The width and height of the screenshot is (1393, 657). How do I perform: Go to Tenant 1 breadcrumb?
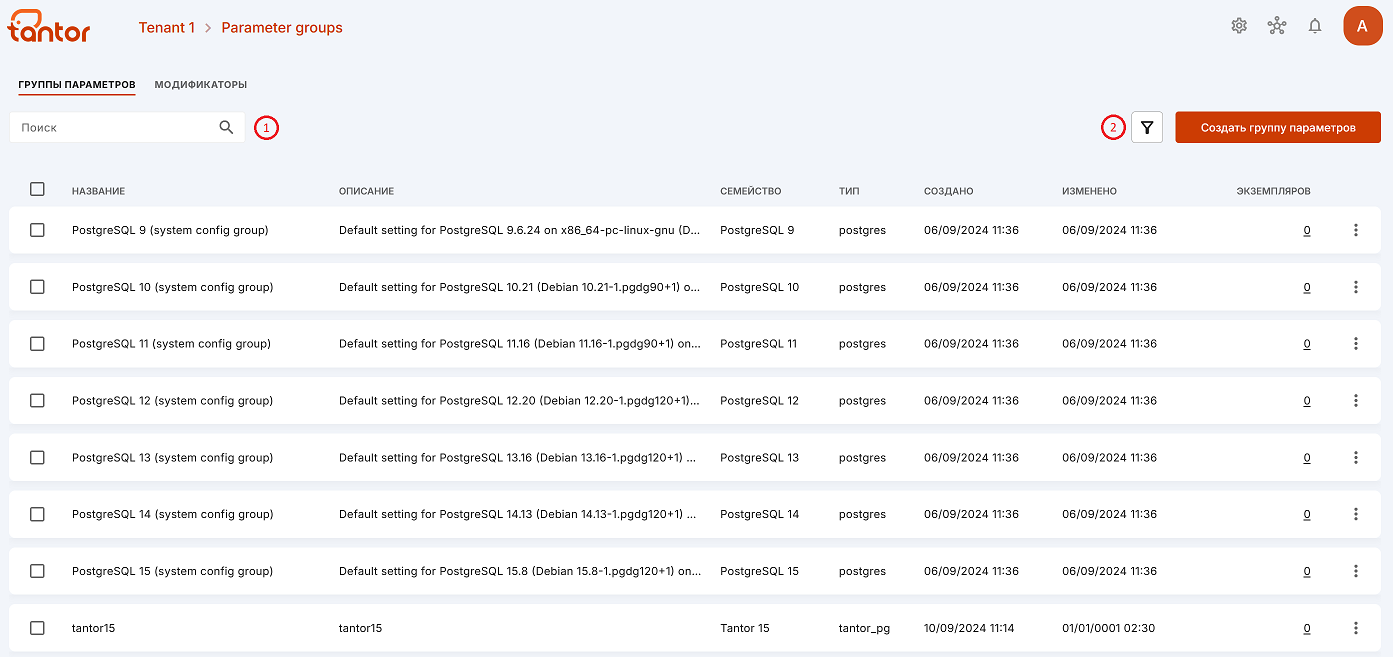pos(167,28)
